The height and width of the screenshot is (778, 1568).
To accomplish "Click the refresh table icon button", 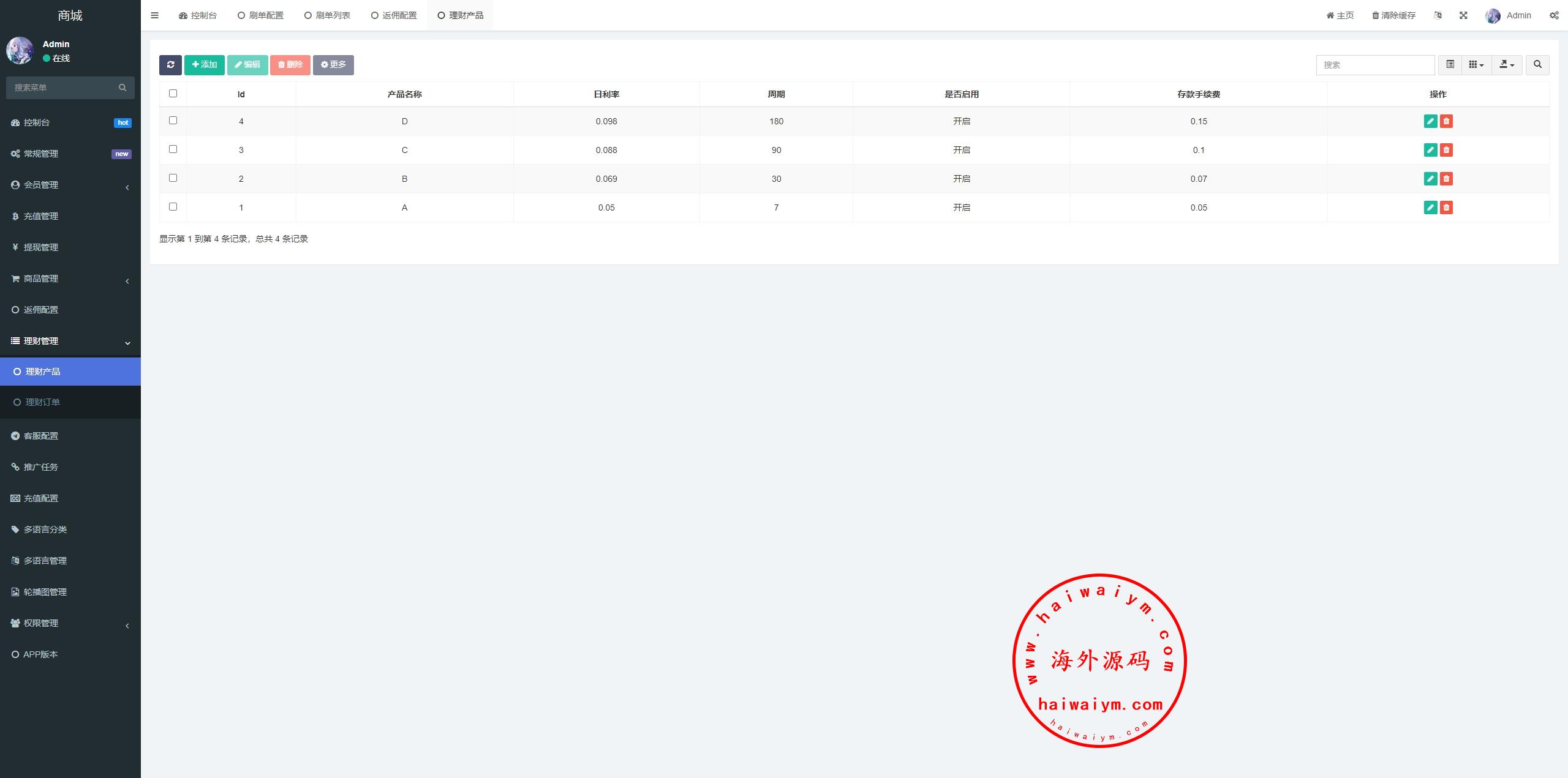I will coord(170,65).
